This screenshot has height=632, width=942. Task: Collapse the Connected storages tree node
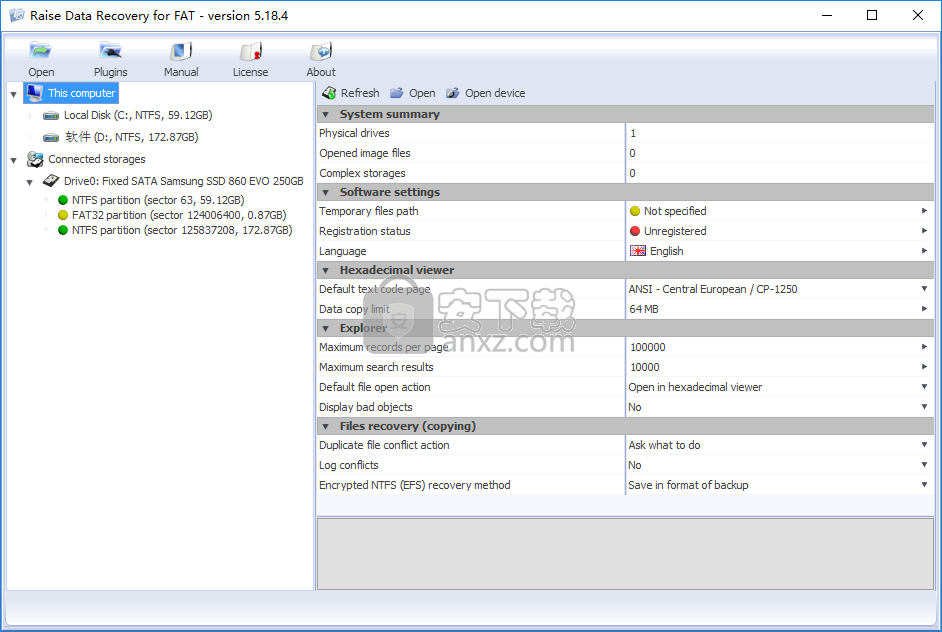pos(13,160)
